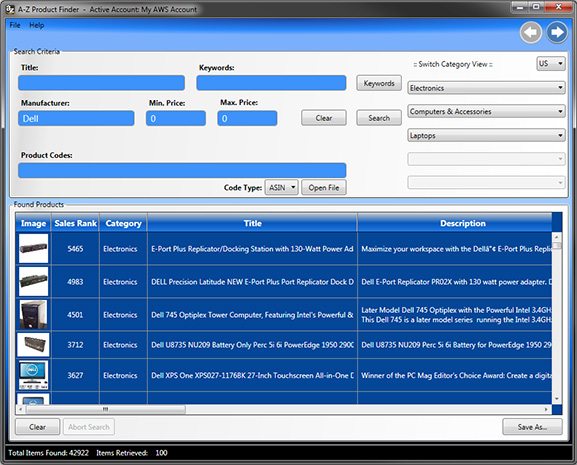This screenshot has width=577, height=465.
Task: Click the Dell U8735 battery thumbnail
Action: pos(33,345)
